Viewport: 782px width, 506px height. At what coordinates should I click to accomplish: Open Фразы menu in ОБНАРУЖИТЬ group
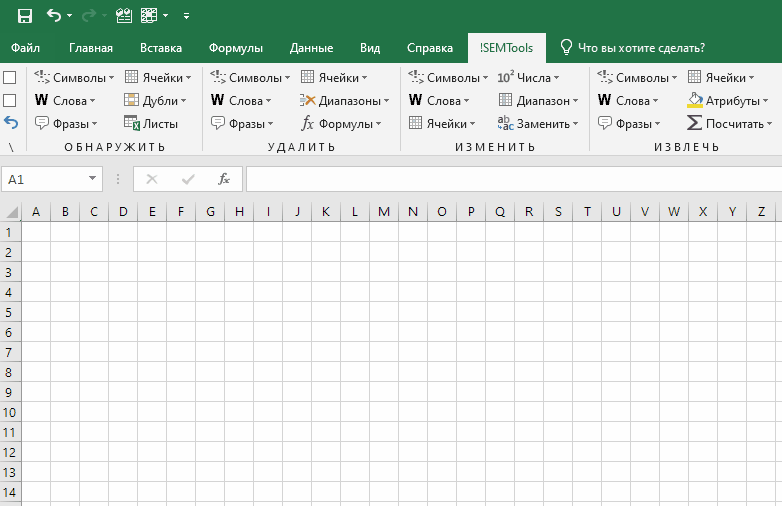66,124
